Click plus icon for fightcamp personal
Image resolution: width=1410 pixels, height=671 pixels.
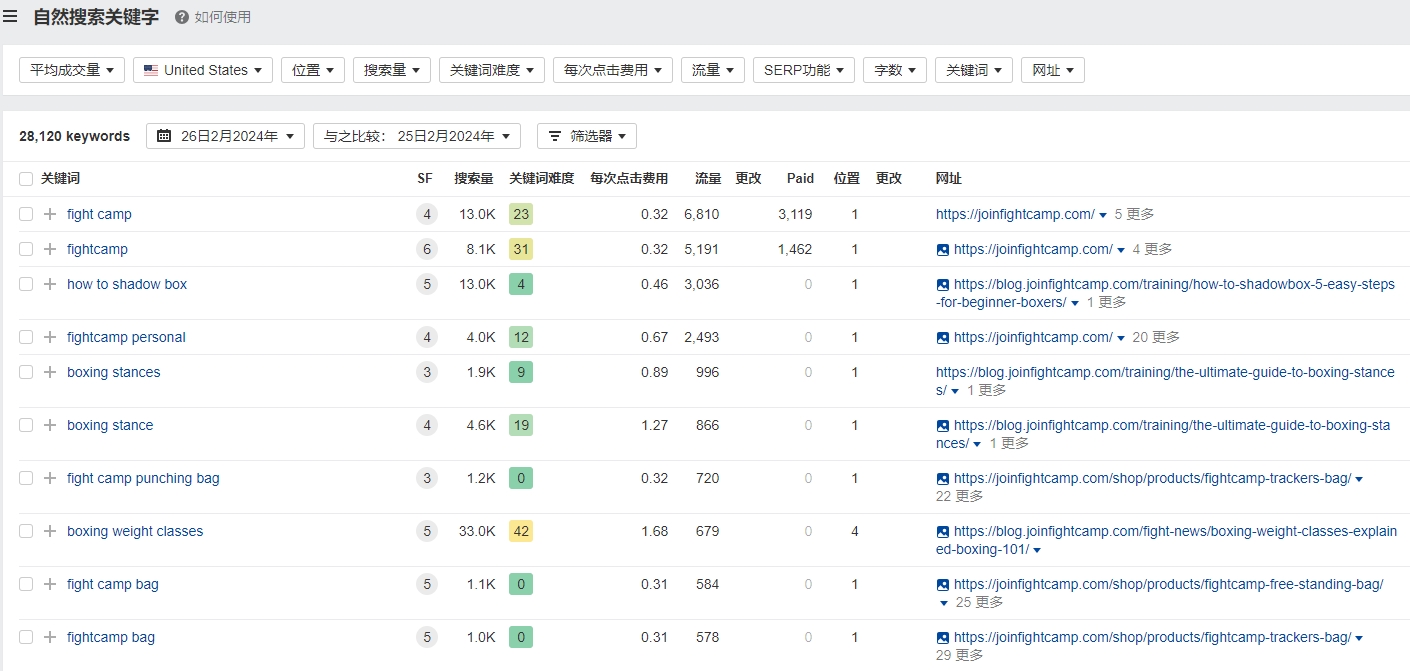[x=50, y=337]
